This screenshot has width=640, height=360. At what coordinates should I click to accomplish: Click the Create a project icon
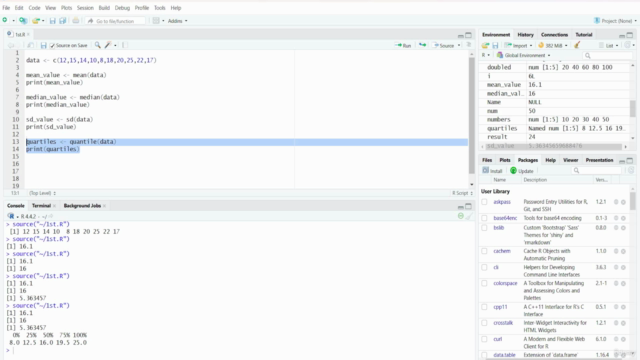click(23, 20)
